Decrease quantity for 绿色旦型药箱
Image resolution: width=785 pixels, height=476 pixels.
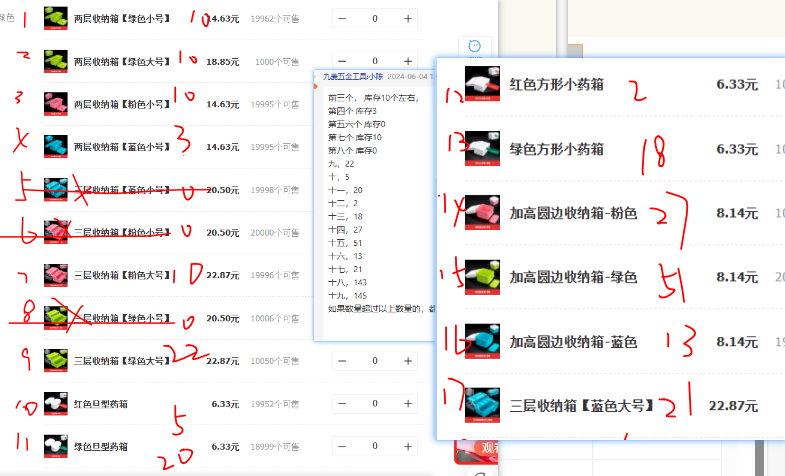342,446
